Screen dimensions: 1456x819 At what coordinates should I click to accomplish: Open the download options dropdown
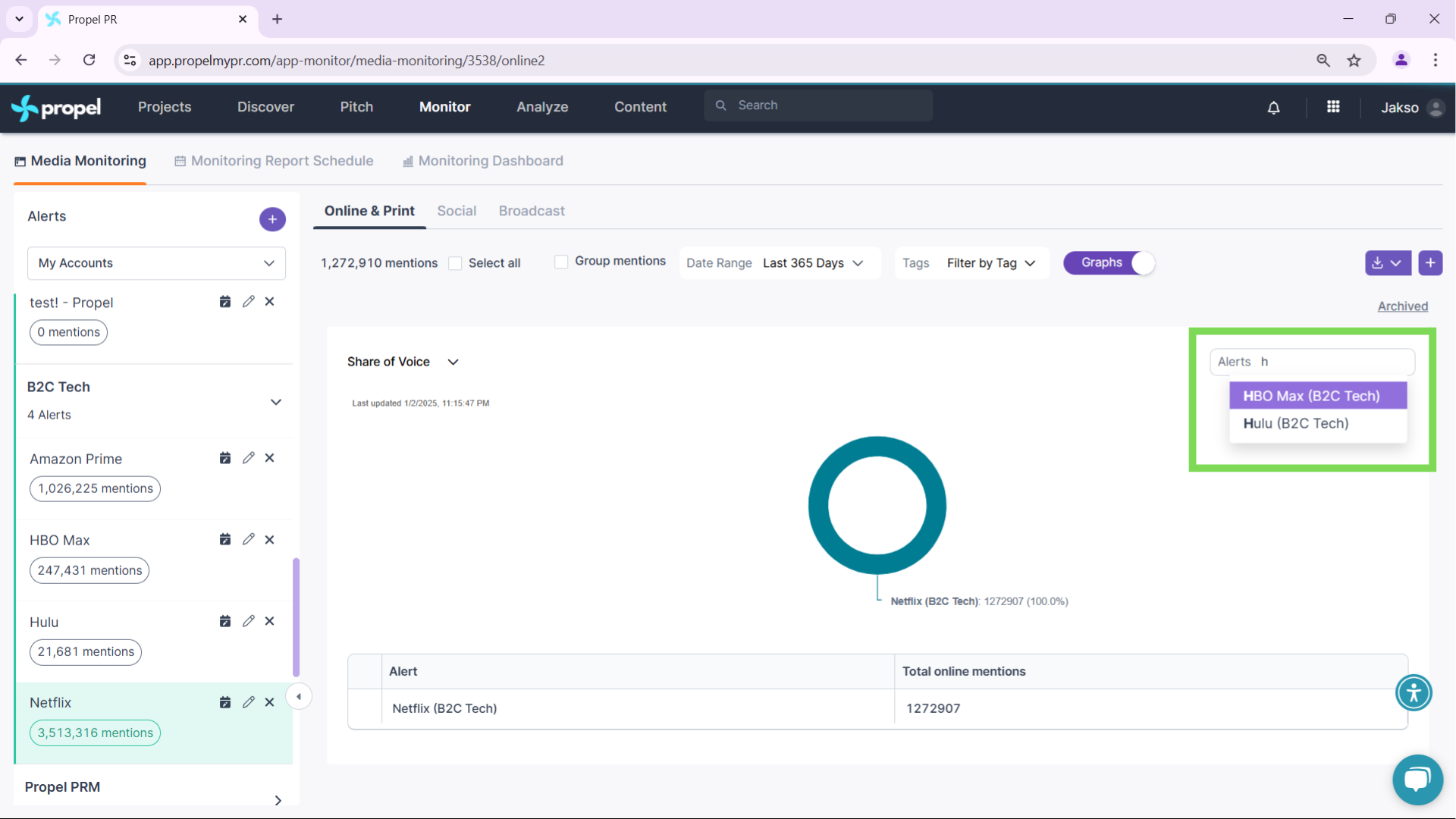[1388, 263]
